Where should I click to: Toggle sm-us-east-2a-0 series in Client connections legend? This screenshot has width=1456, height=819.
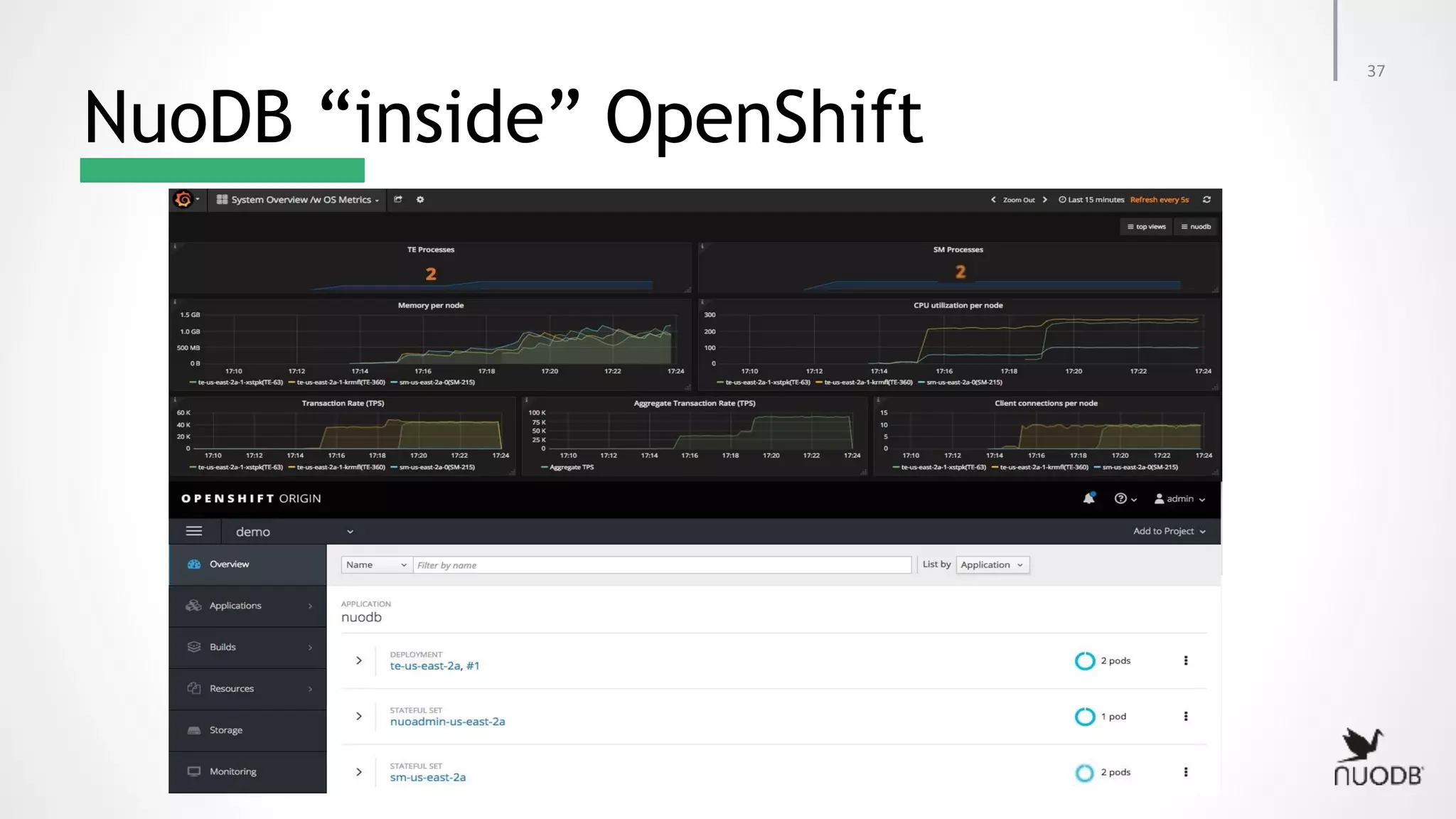pyautogui.click(x=1136, y=467)
